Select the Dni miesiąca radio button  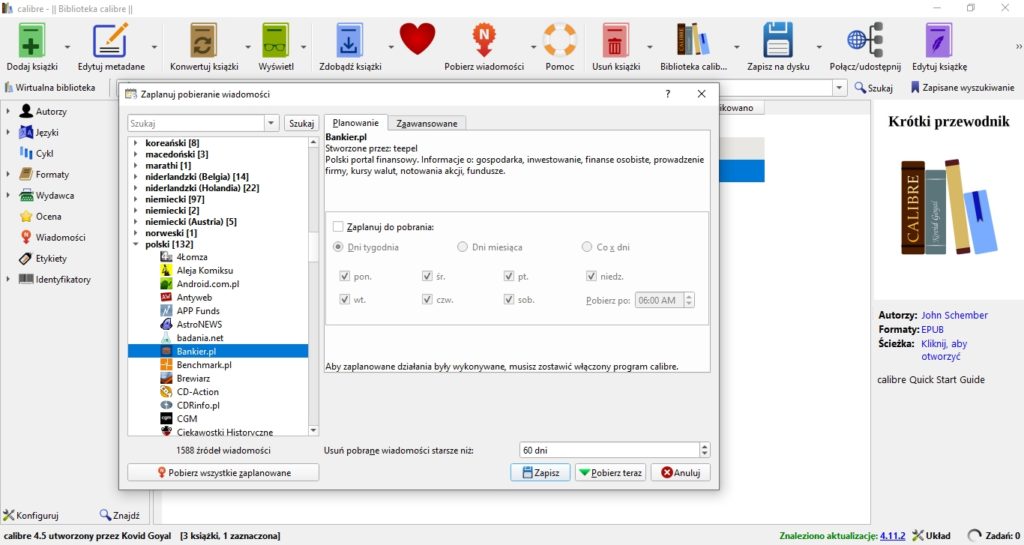(x=462, y=247)
